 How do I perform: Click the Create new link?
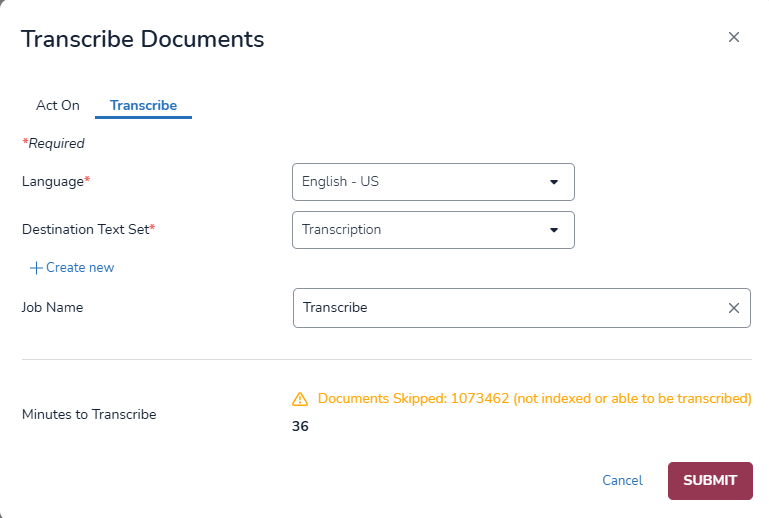[80, 268]
